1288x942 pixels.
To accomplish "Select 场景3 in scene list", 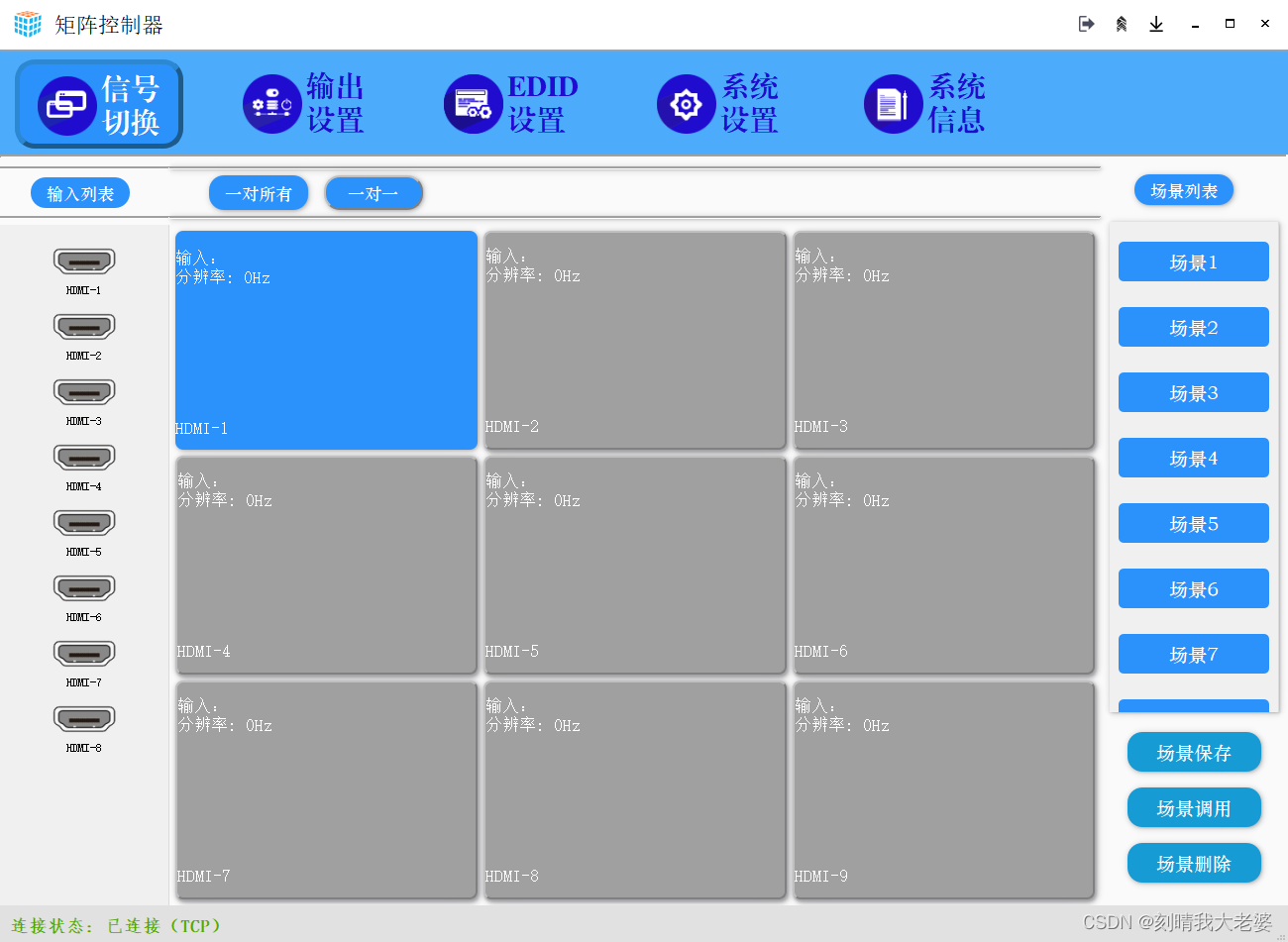I will point(1194,392).
